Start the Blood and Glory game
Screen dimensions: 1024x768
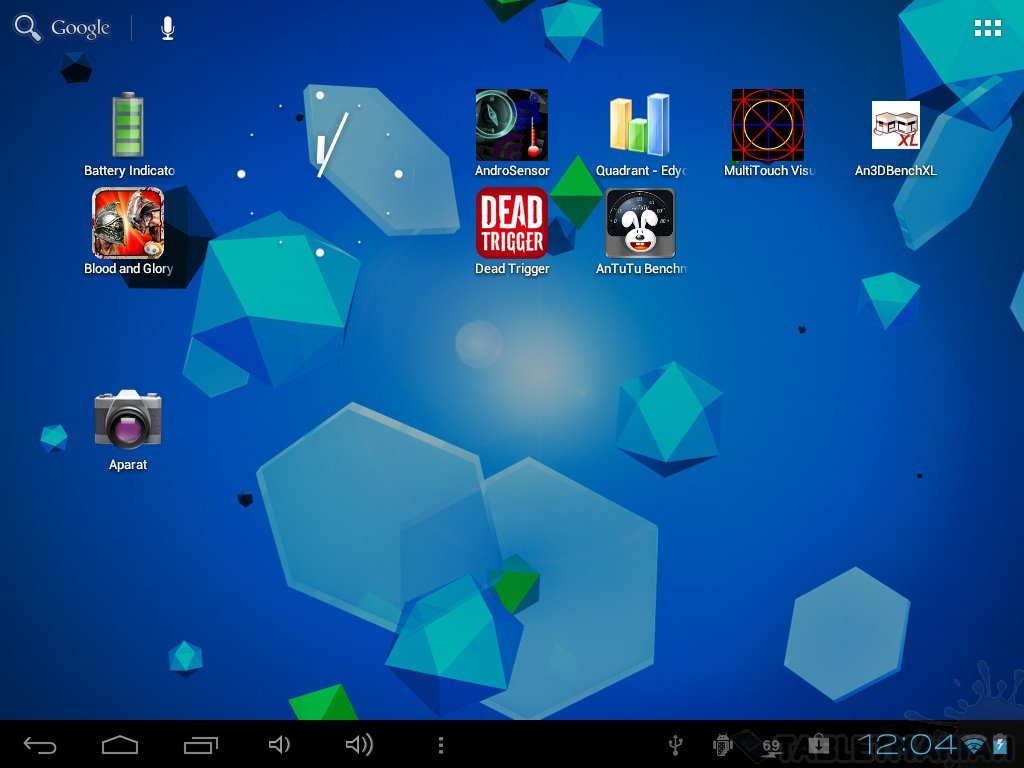(128, 224)
